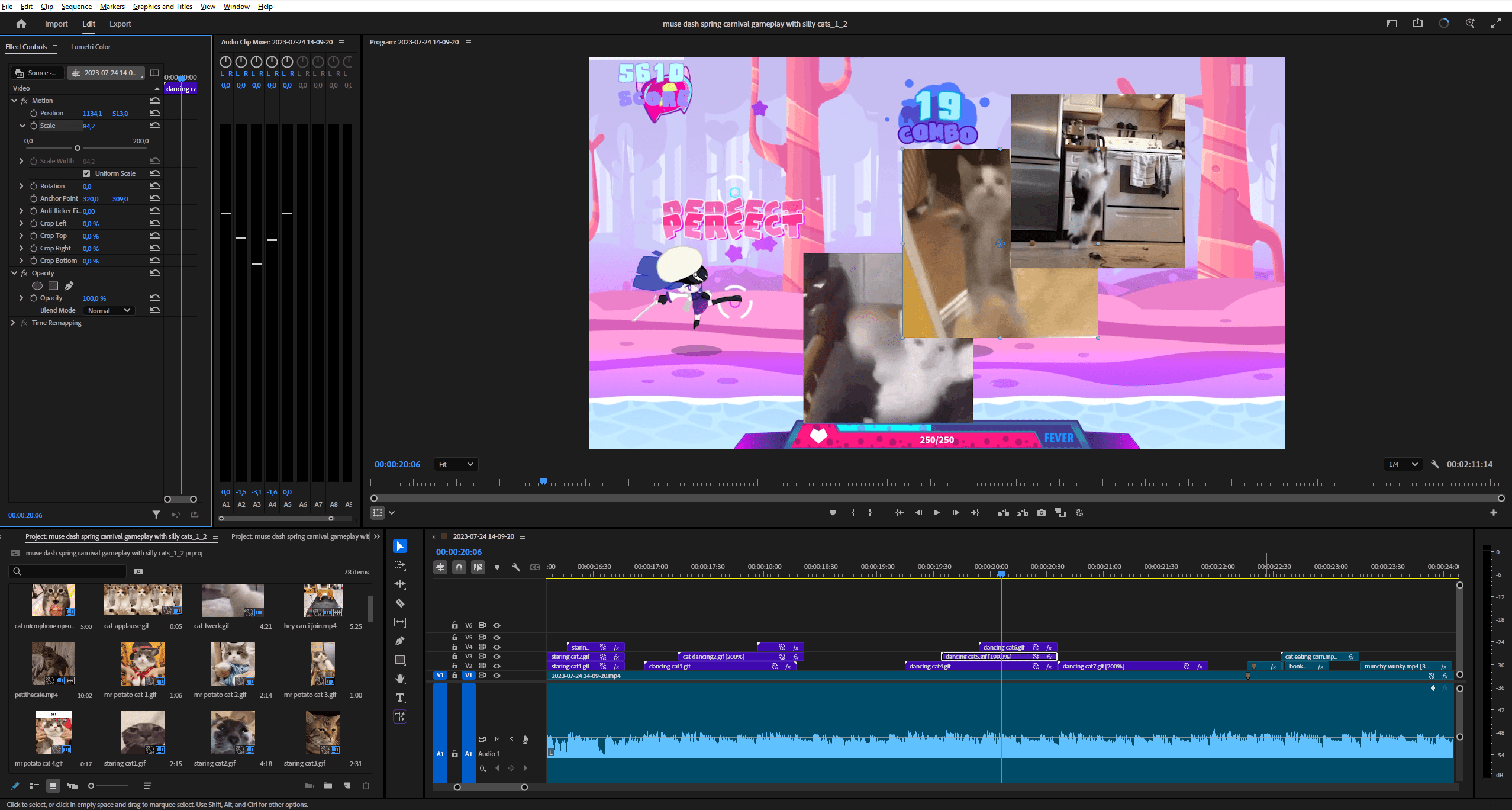Hide the V3 track output
This screenshot has width=1512, height=810.
coord(497,656)
